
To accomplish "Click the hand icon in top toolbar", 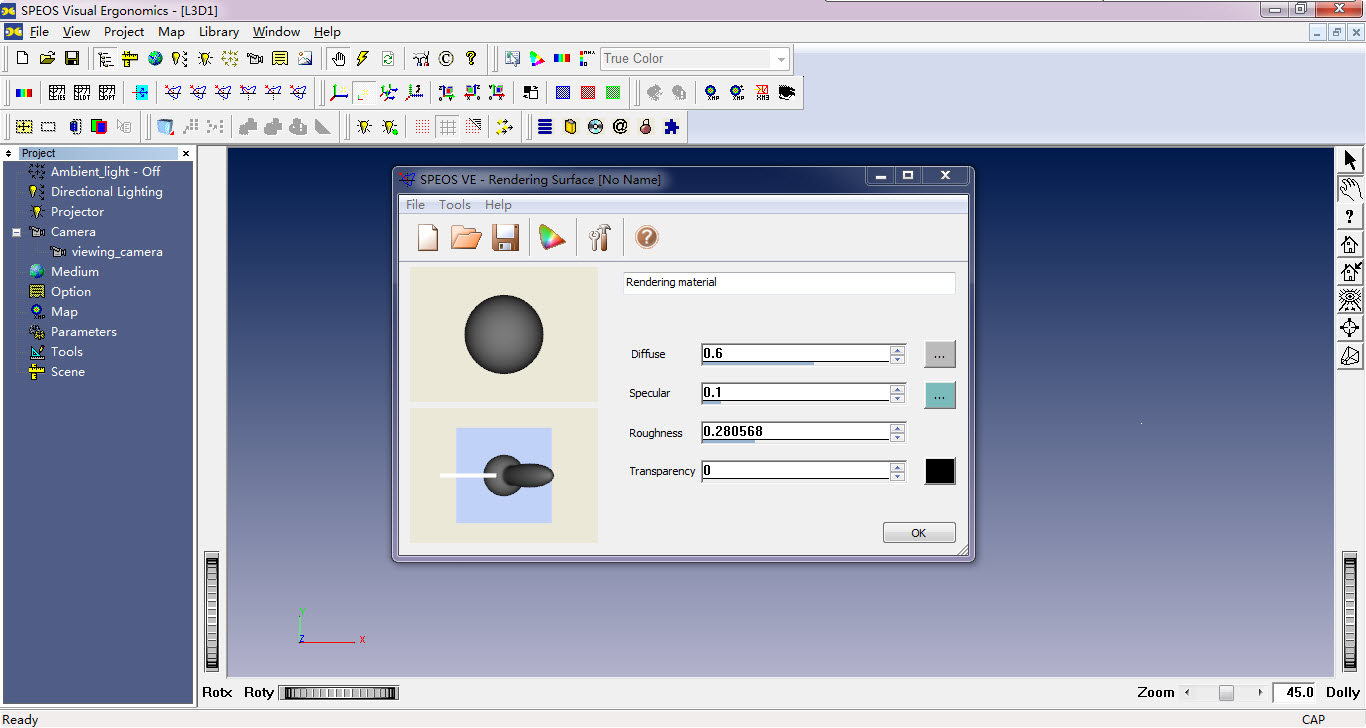I will coord(338,59).
